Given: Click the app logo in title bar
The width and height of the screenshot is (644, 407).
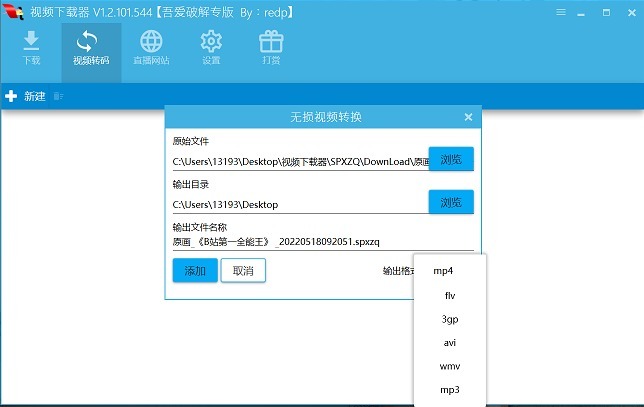Looking at the screenshot, I should [x=13, y=10].
